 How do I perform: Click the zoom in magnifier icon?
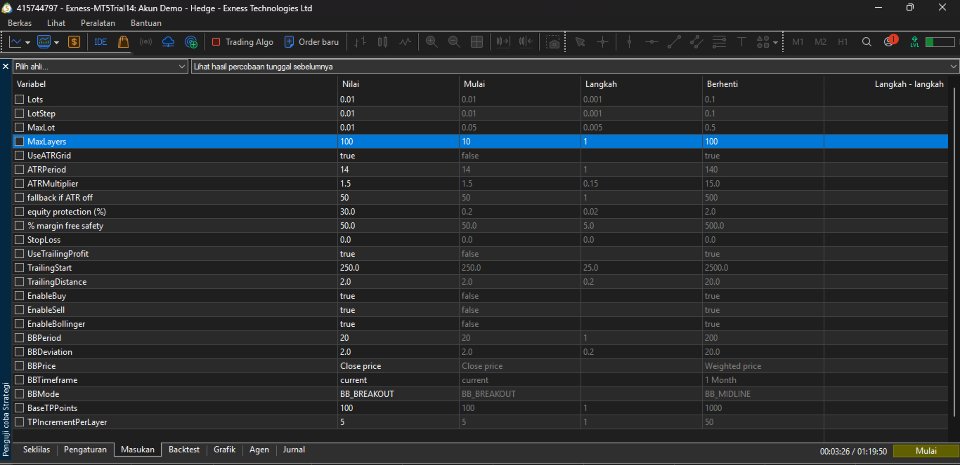pos(432,42)
